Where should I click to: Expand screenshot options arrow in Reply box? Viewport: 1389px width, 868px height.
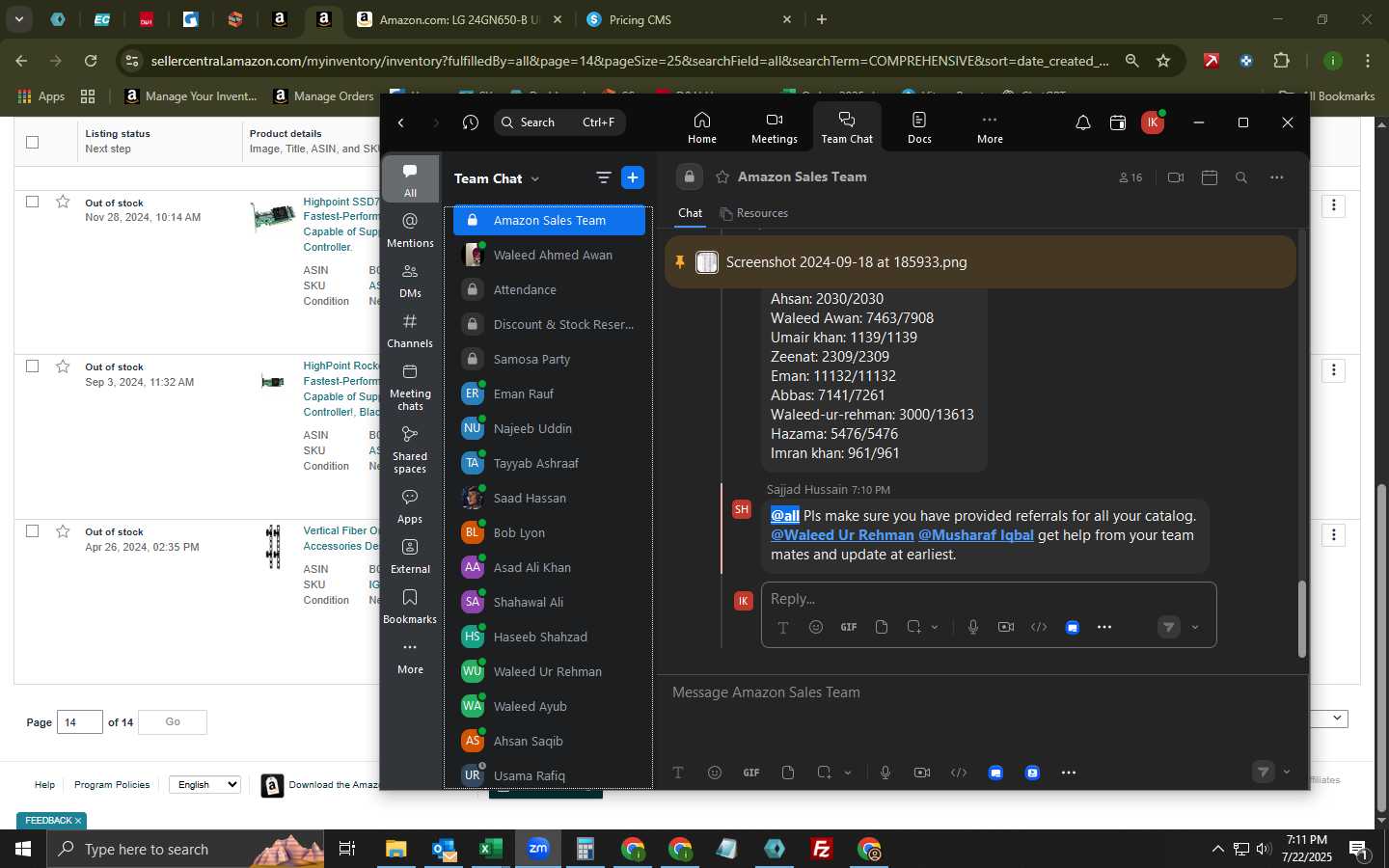935,627
